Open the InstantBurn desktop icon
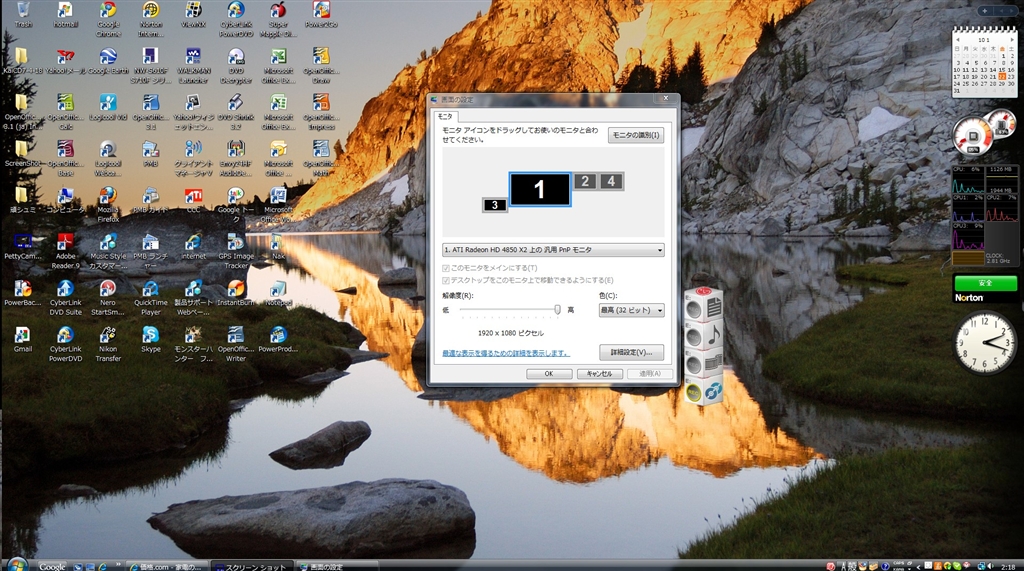The height and width of the screenshot is (571, 1024). tap(236, 293)
